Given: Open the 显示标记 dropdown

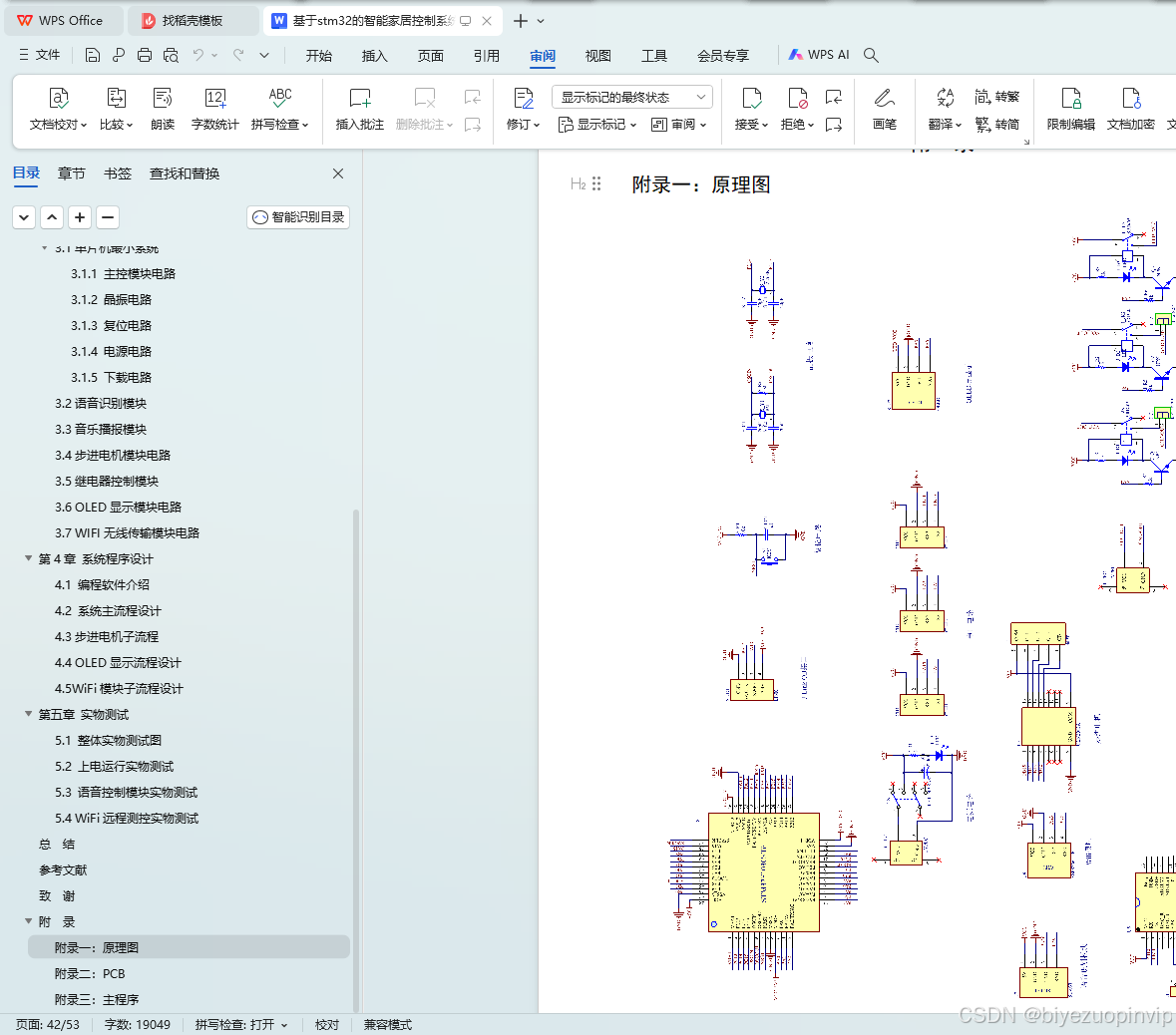Looking at the screenshot, I should (x=597, y=125).
